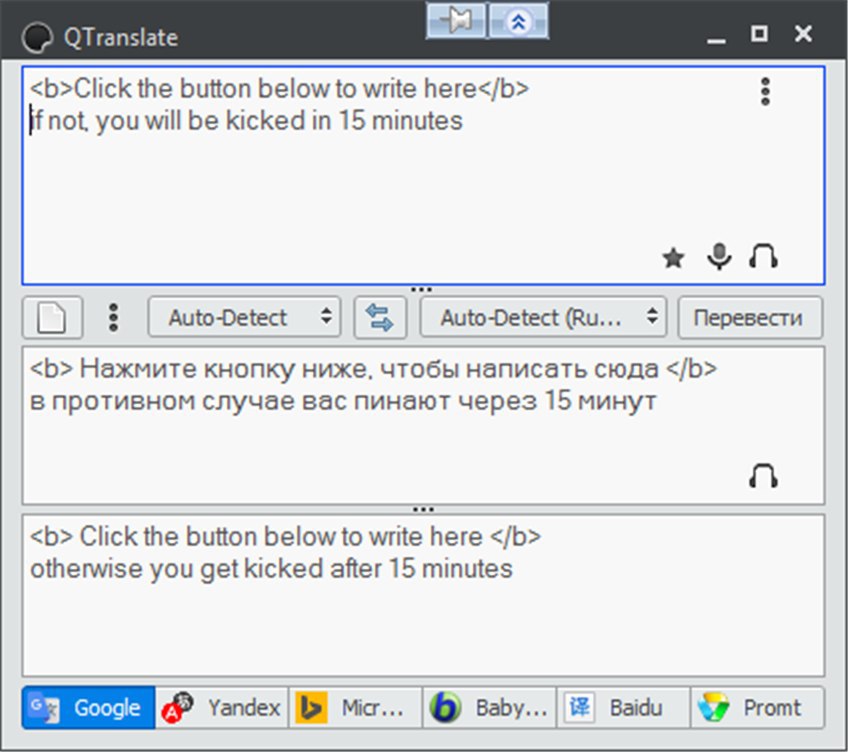Start voice input with microphone icon
Image resolution: width=848 pixels, height=752 pixels.
point(719,256)
